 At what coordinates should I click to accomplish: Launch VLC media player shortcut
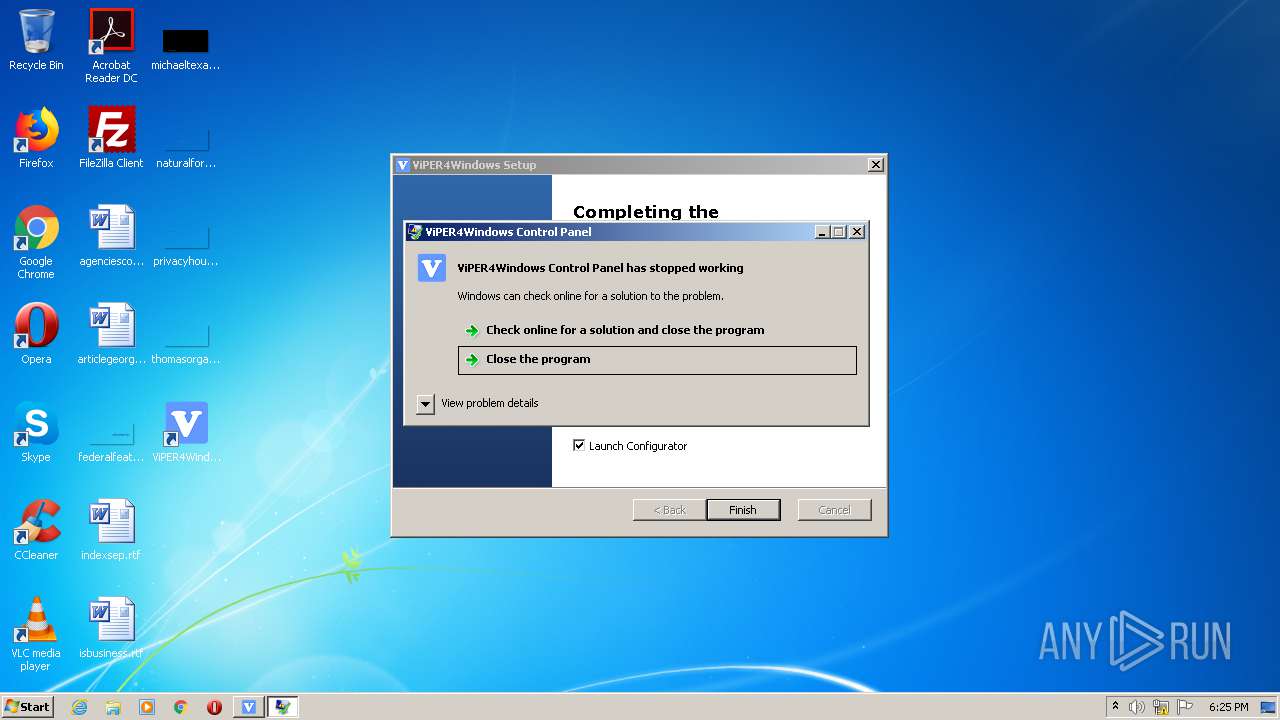pos(36,634)
